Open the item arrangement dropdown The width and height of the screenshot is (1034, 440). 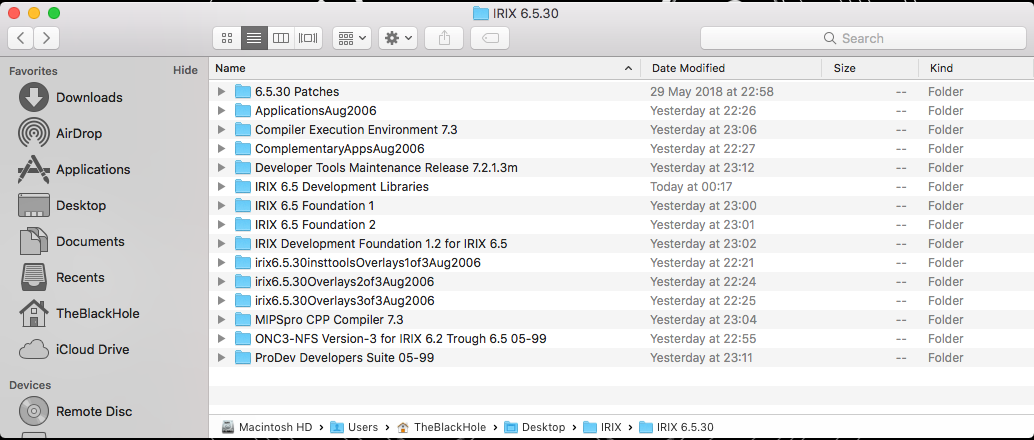pos(352,38)
